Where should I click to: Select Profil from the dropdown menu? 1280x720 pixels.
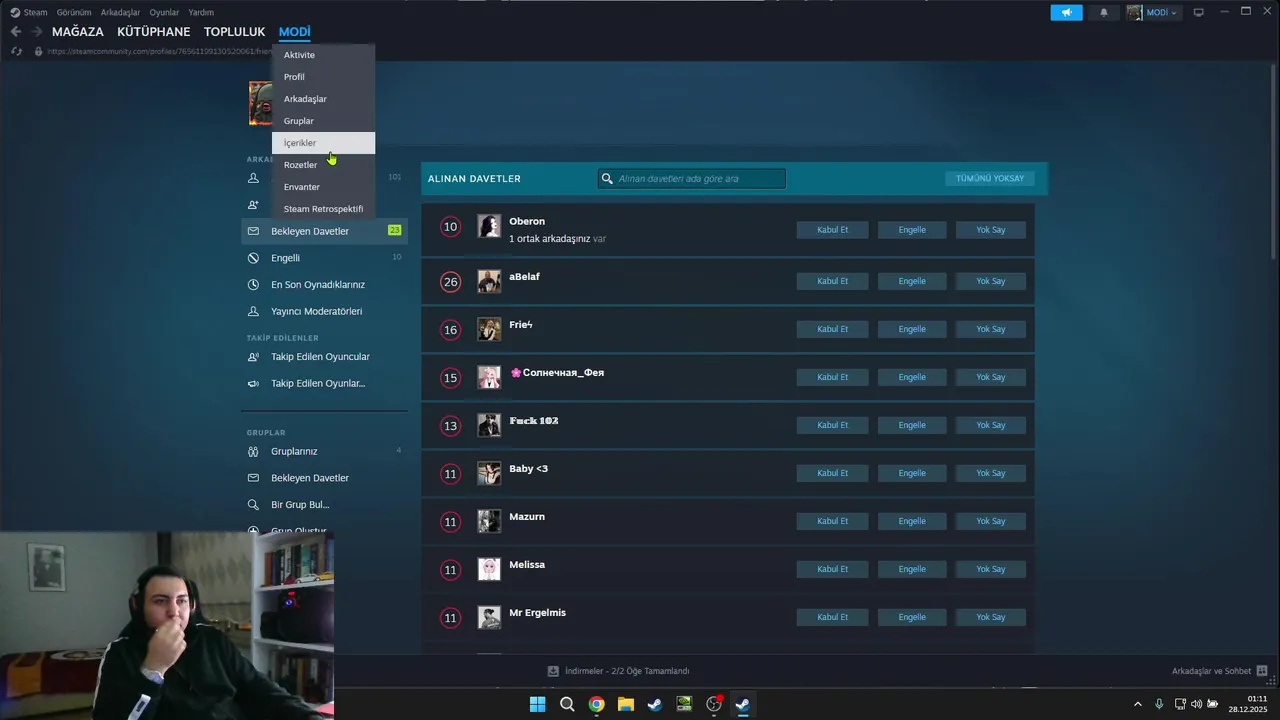(x=323, y=77)
